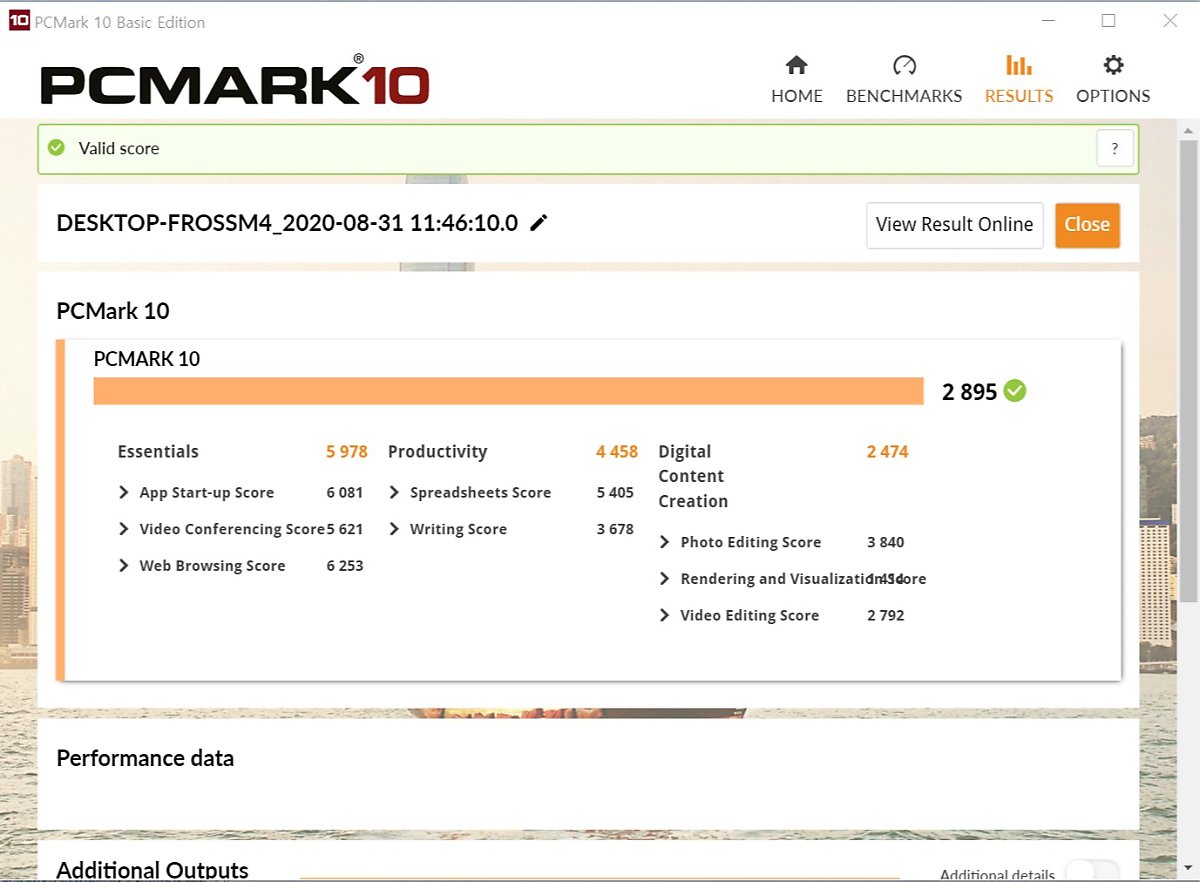Image resolution: width=1200 pixels, height=882 pixels.
Task: Expand Video Conferencing Score details
Action: pyautogui.click(x=124, y=529)
